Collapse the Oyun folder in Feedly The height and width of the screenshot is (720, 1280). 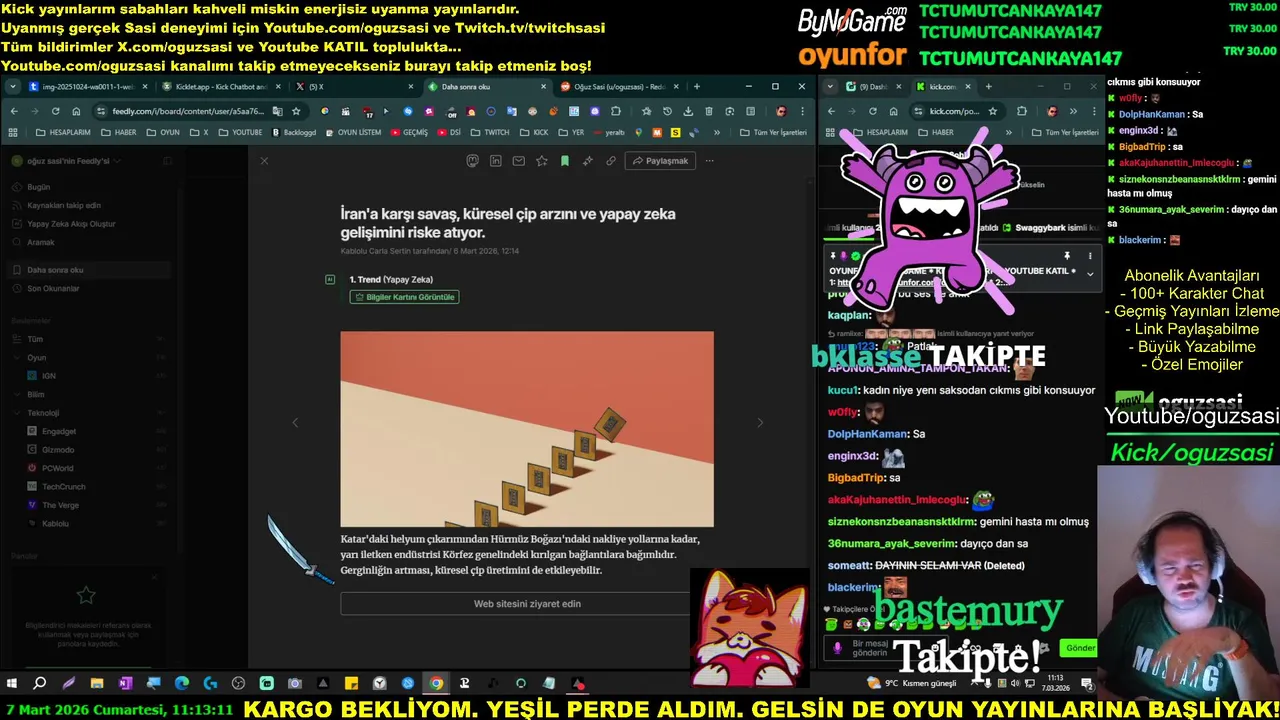coord(17,357)
